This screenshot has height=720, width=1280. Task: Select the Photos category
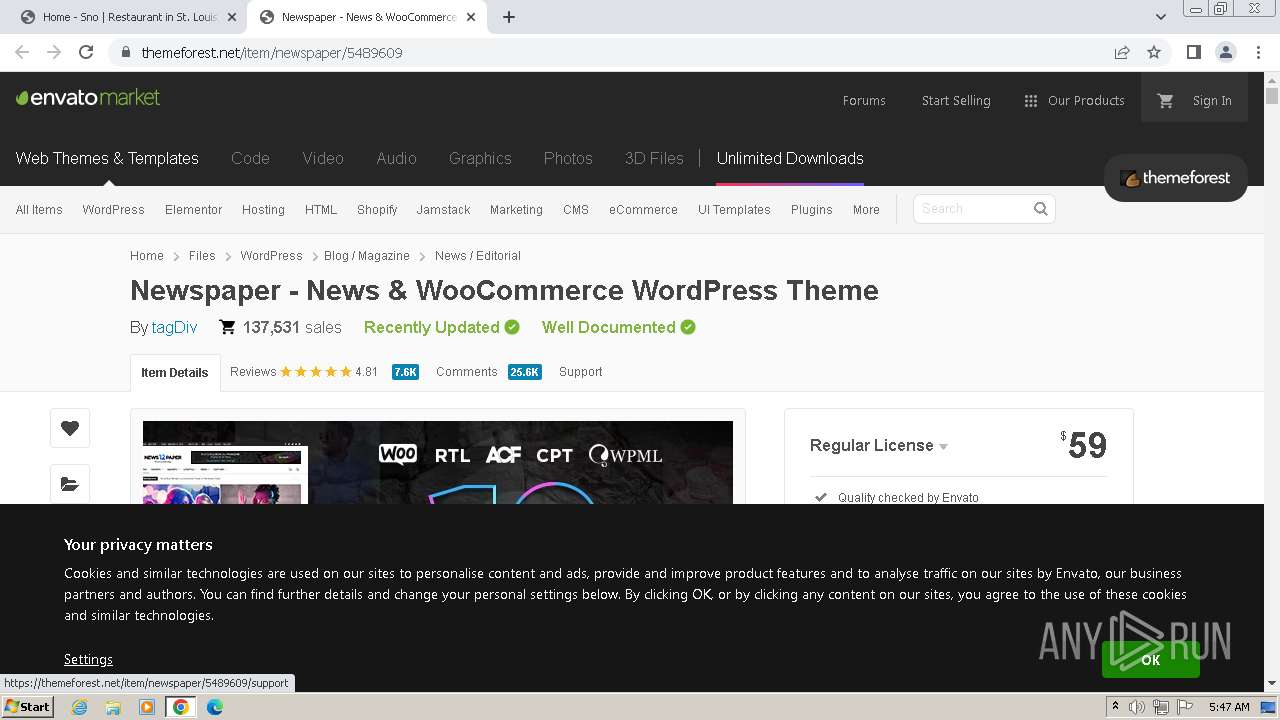click(x=568, y=158)
